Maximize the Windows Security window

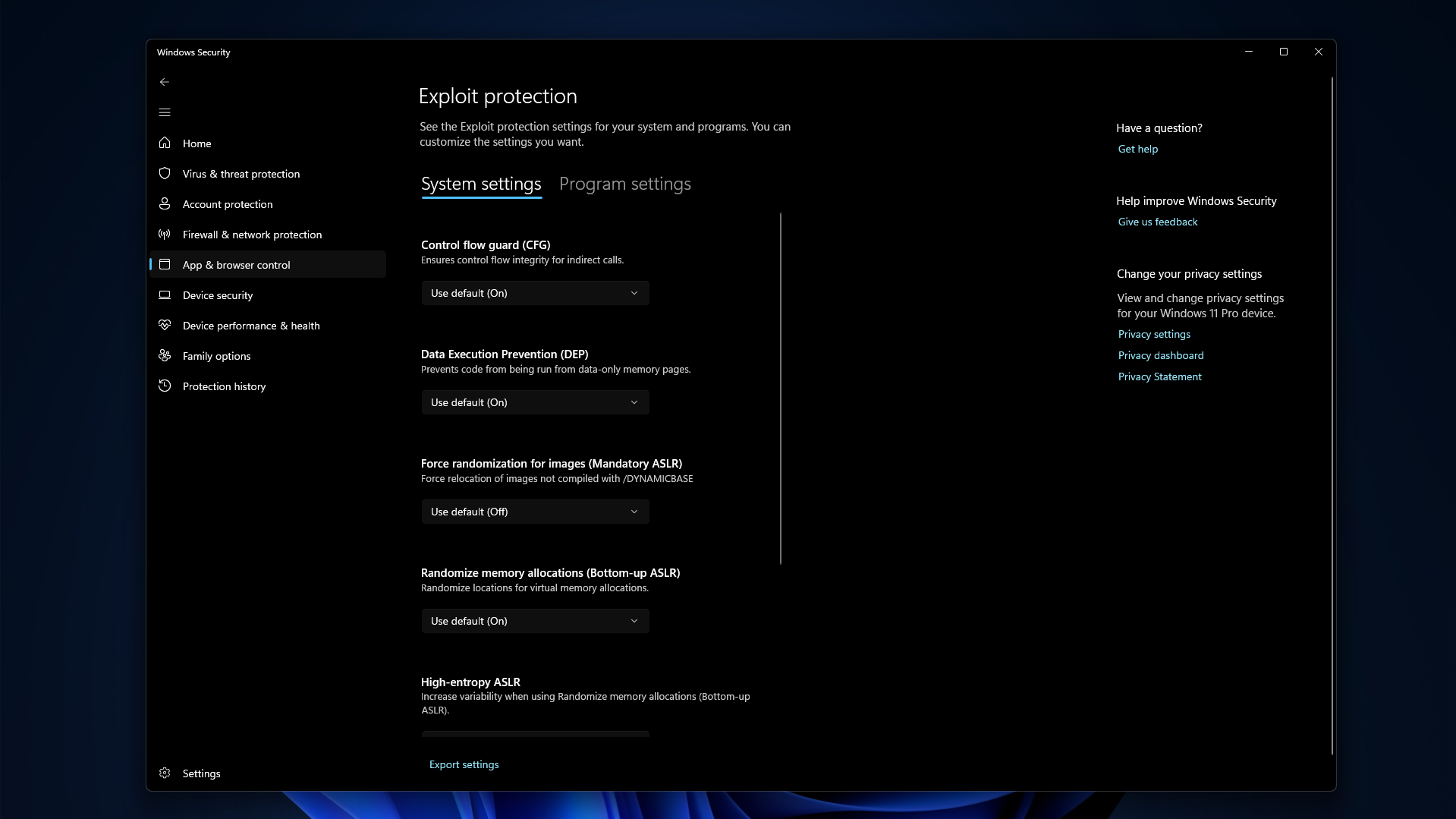point(1284,52)
